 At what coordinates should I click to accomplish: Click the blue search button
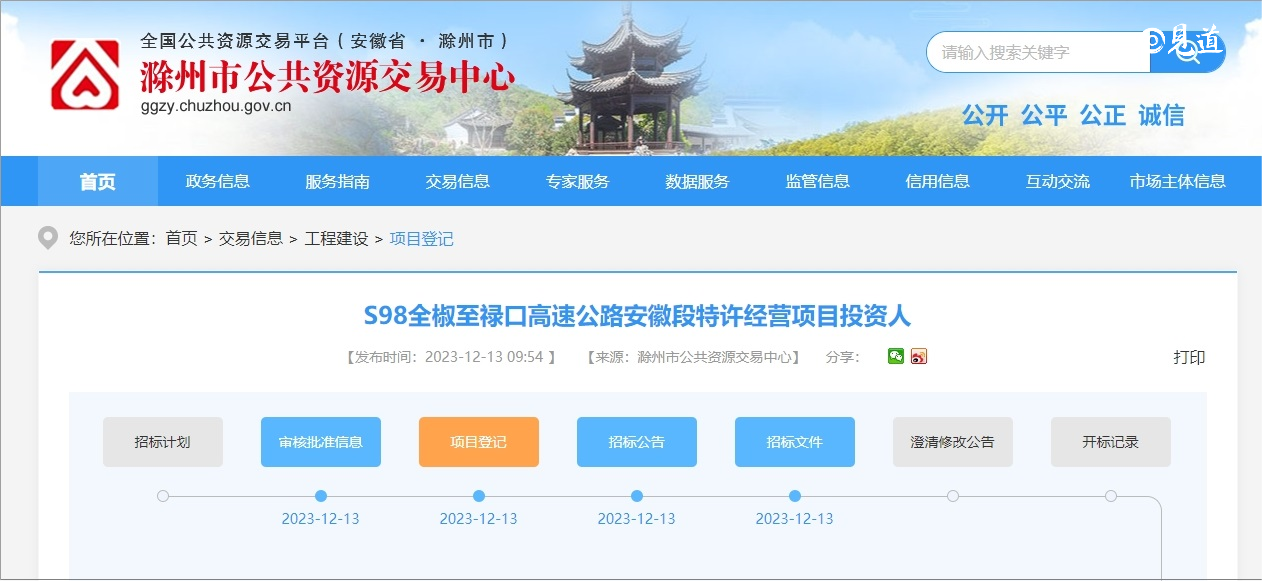(x=1187, y=52)
